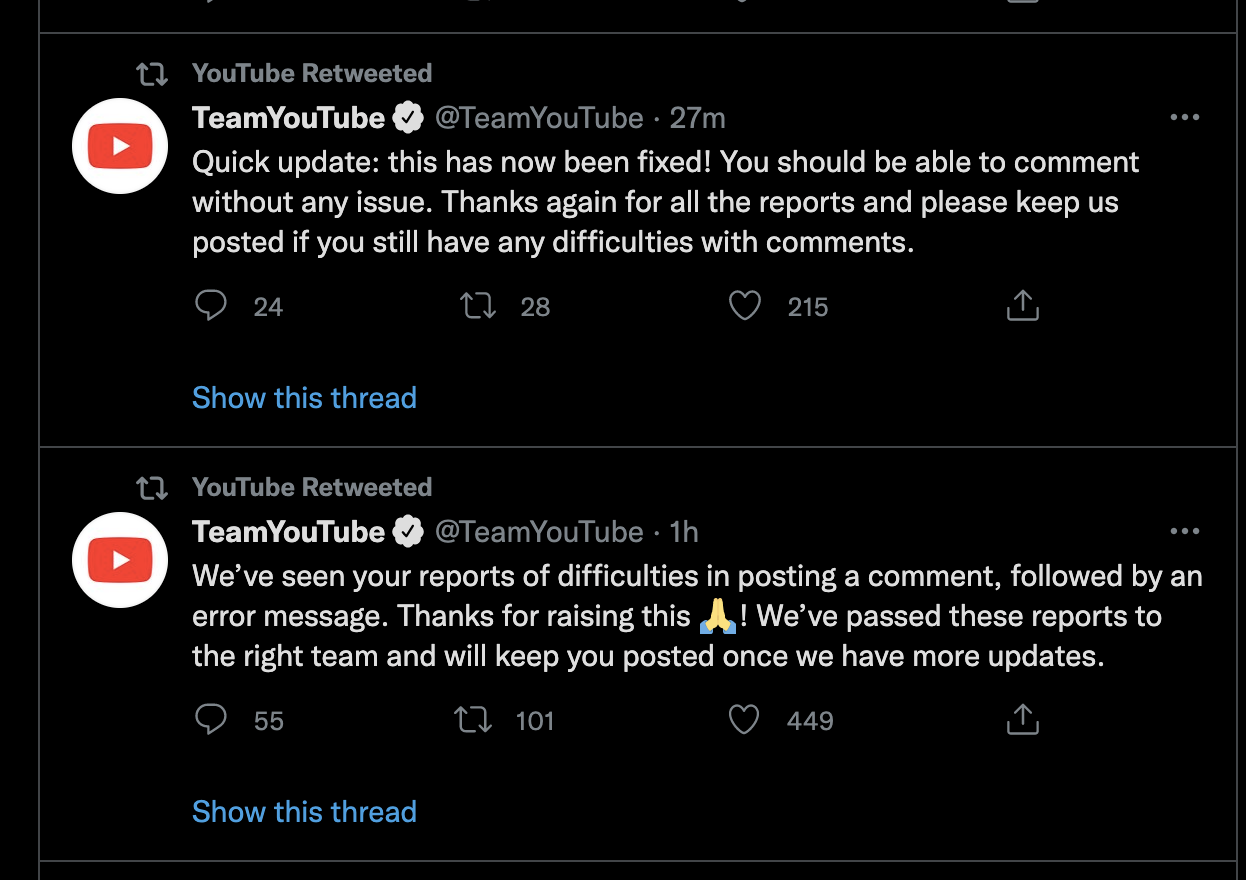Retweet the tweet with 101 retweets
The image size is (1246, 880).
[473, 720]
